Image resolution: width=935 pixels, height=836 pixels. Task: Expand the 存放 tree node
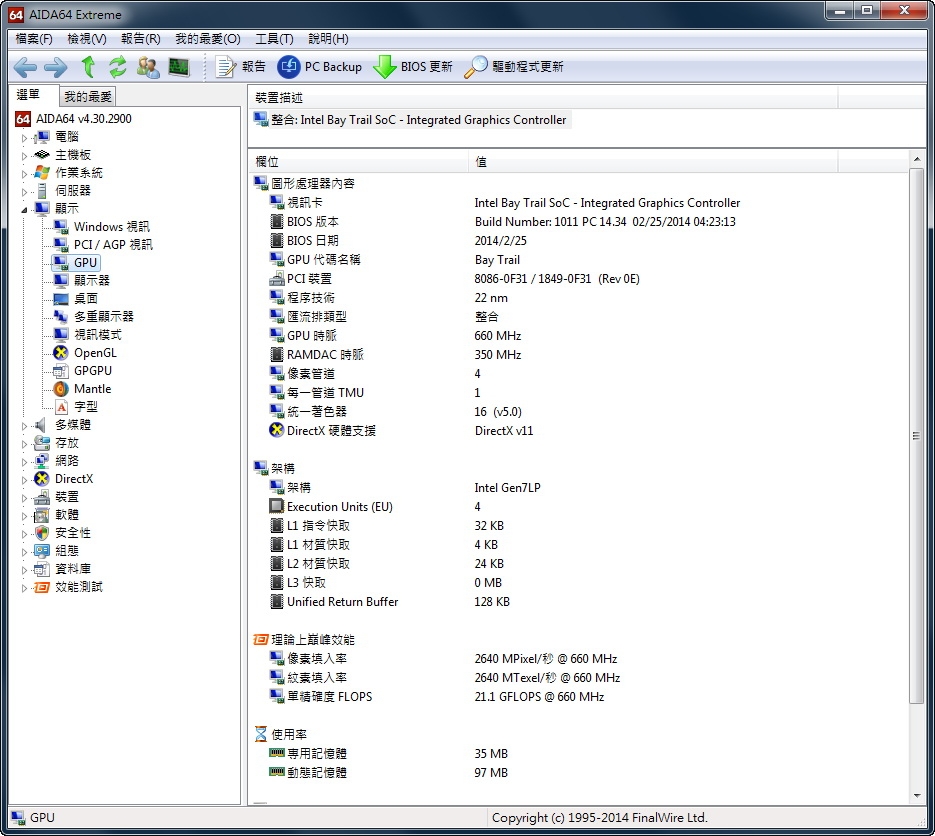coord(24,444)
